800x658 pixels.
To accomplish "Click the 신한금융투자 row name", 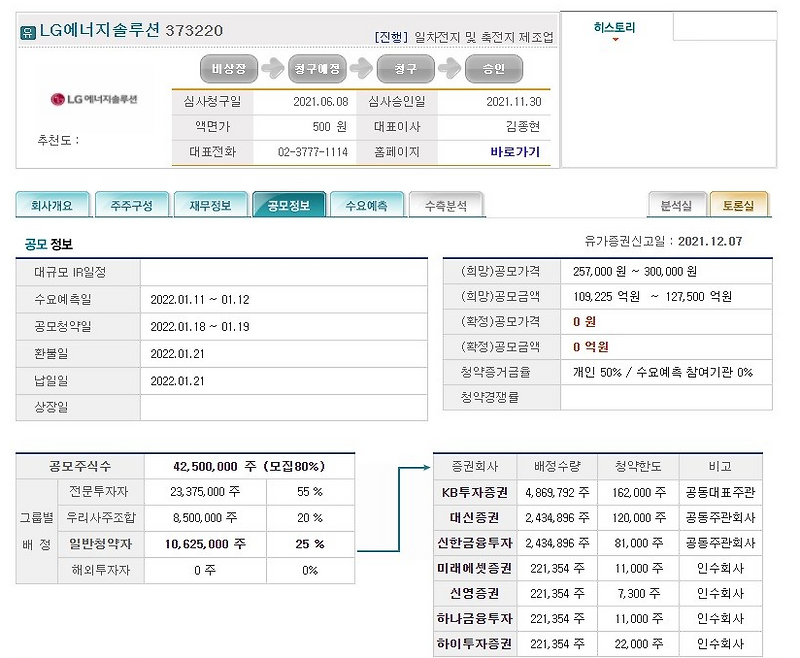I will point(474,543).
